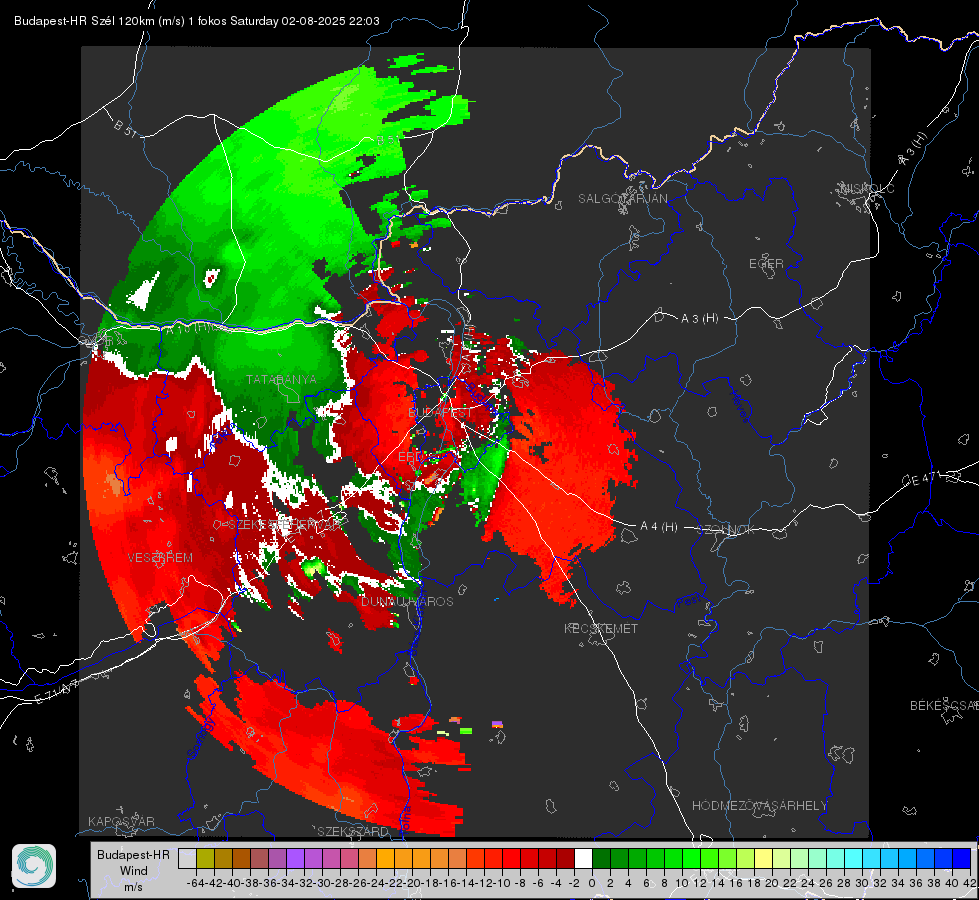Click the SZEKSZÁRD city label
The image size is (979, 900).
click(x=353, y=831)
